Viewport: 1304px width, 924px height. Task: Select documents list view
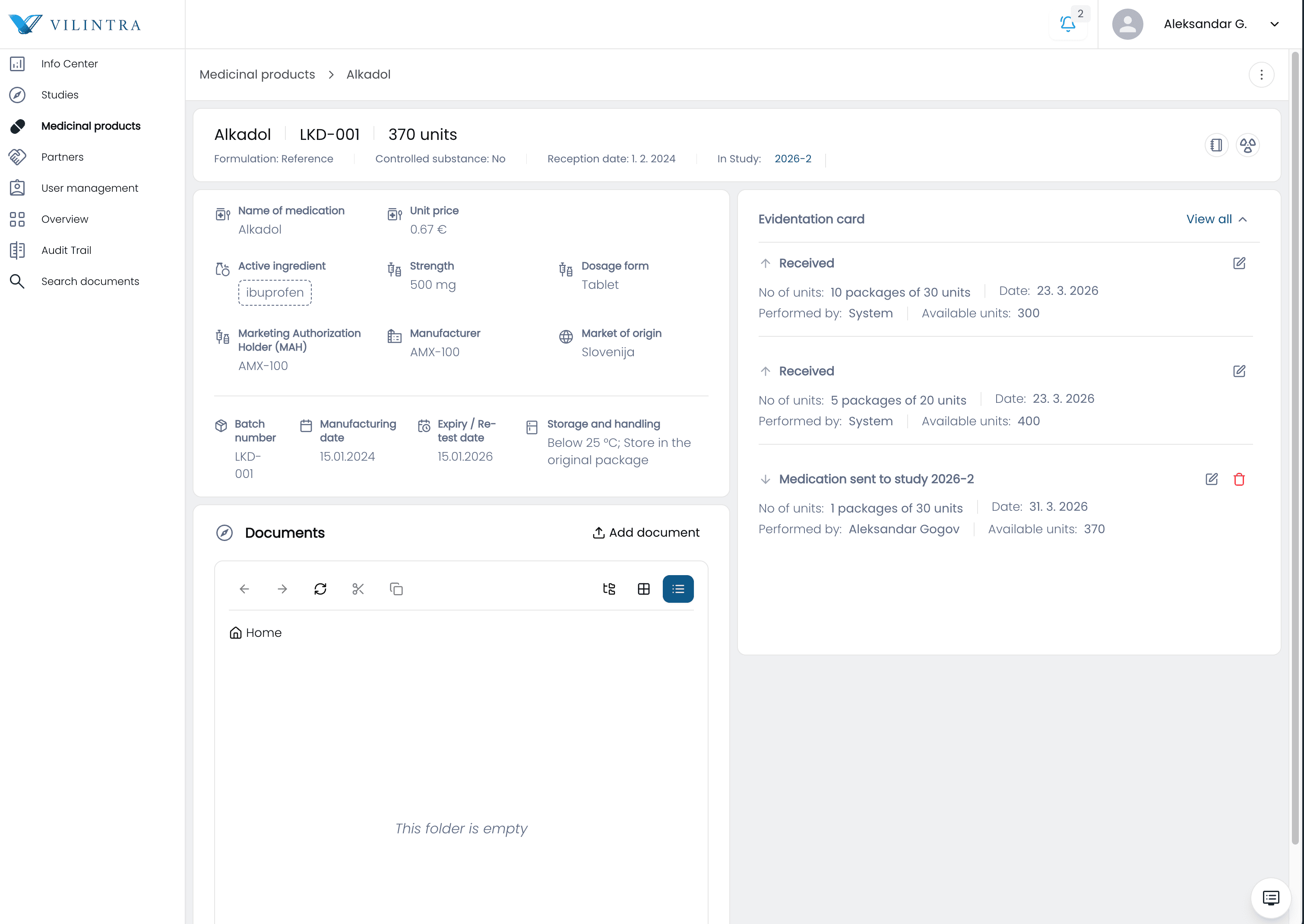pyautogui.click(x=677, y=589)
